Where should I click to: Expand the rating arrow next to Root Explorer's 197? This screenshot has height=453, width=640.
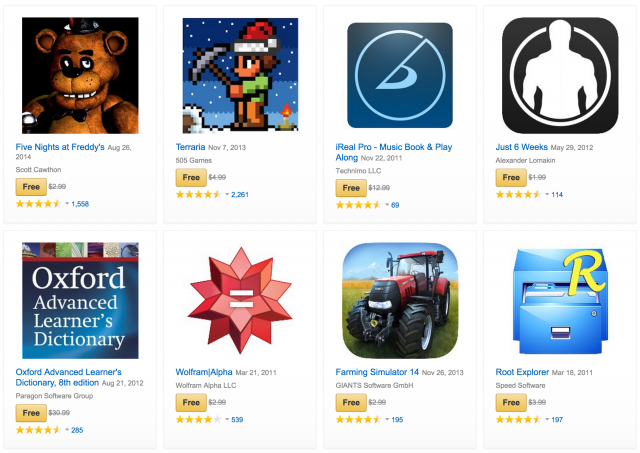[x=547, y=420]
